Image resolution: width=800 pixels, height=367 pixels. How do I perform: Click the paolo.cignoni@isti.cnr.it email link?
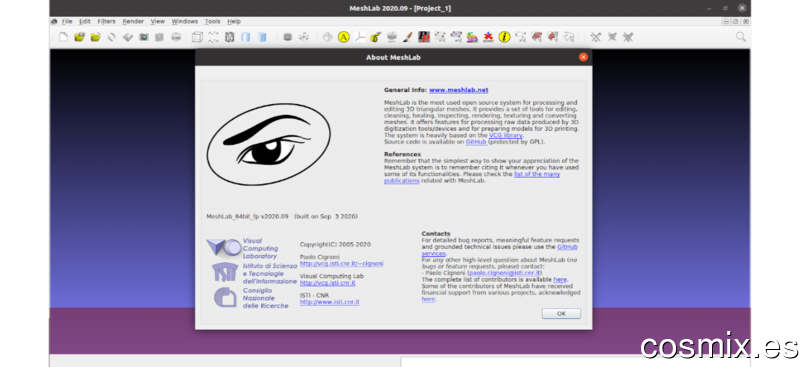click(x=504, y=273)
